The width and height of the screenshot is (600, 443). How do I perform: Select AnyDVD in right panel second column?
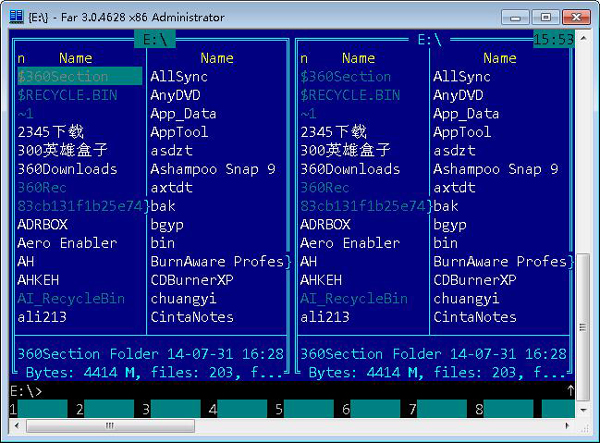[x=458, y=95]
